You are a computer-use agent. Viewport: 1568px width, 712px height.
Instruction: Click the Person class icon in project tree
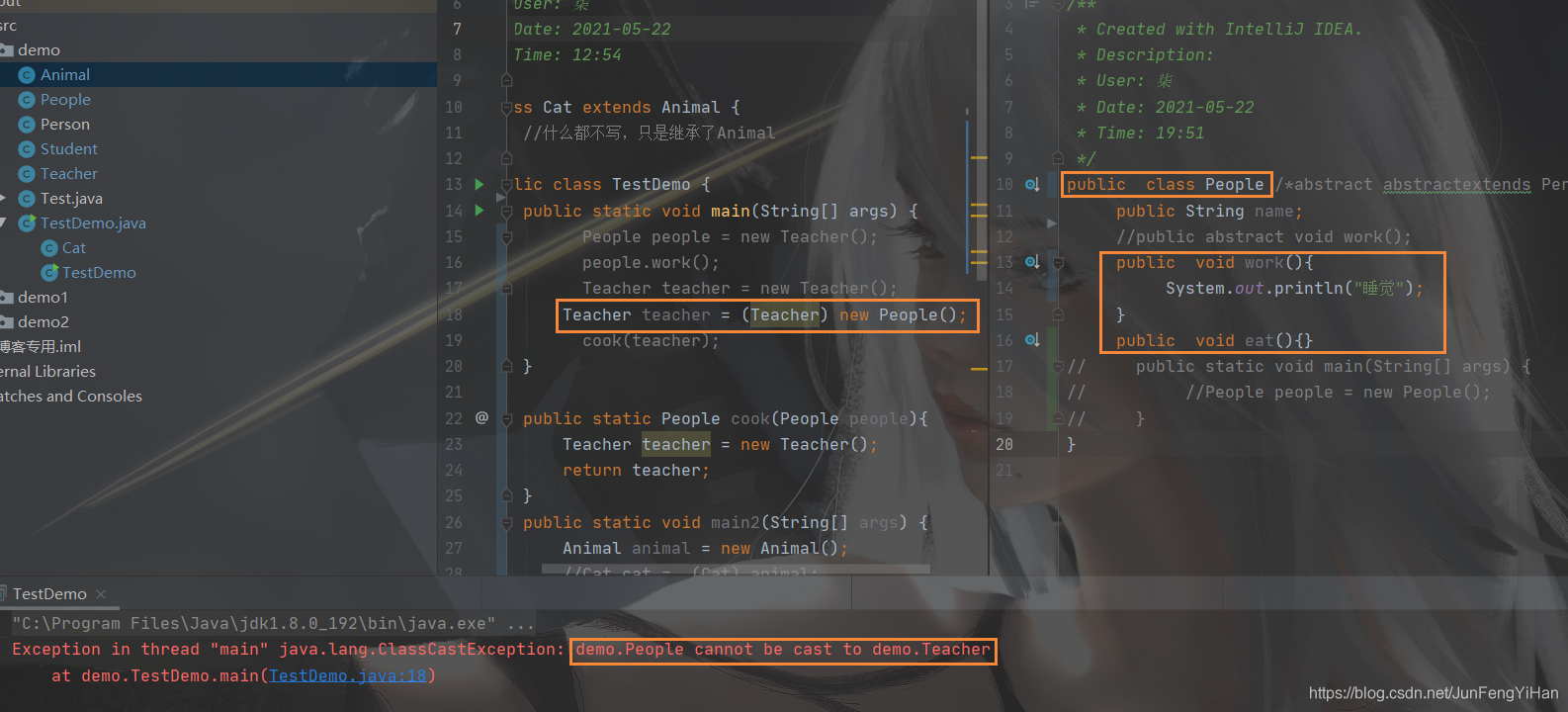[x=27, y=125]
